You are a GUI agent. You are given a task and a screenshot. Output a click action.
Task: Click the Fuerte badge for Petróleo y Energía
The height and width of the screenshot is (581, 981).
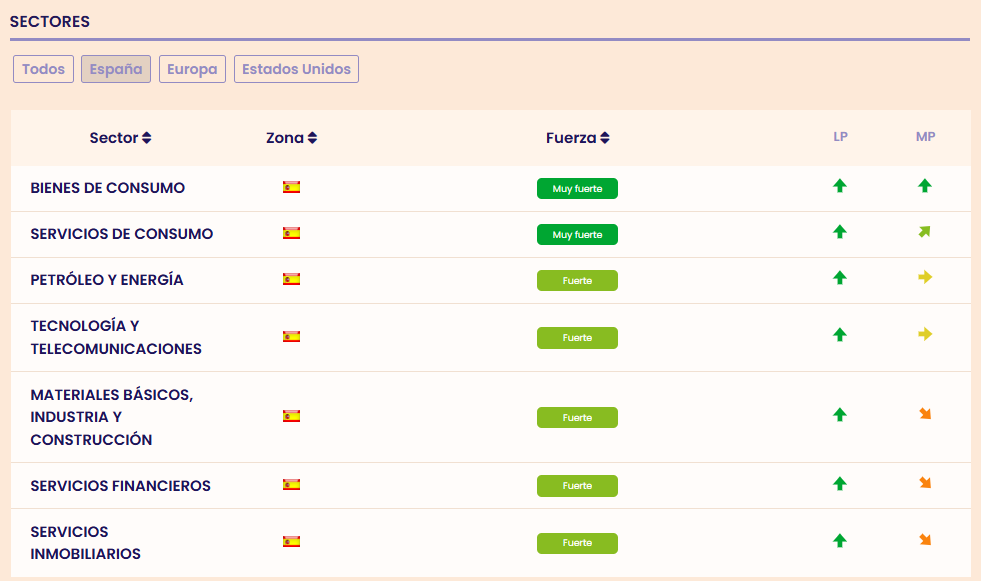(x=577, y=281)
